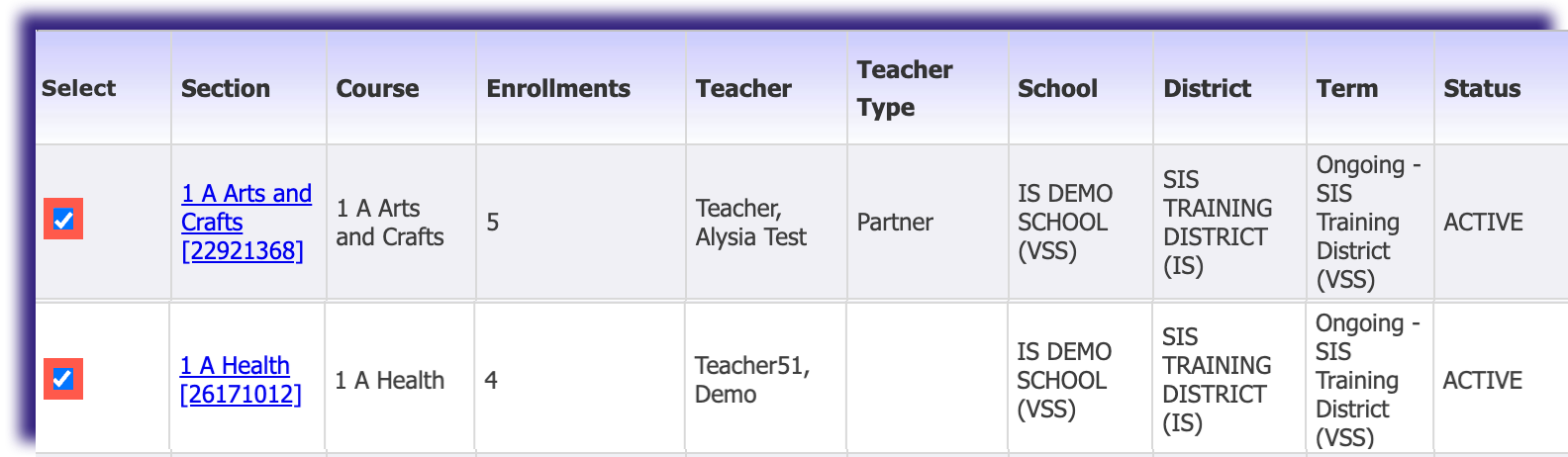
Task: Click the Enrollments column header
Action: coord(558,88)
